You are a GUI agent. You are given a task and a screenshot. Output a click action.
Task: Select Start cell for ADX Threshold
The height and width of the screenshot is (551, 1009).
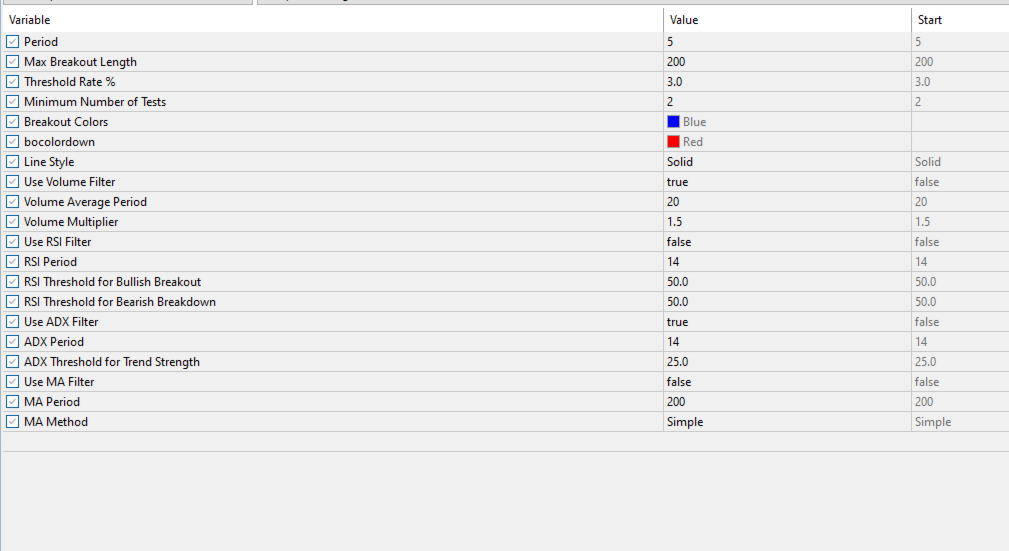[960, 361]
